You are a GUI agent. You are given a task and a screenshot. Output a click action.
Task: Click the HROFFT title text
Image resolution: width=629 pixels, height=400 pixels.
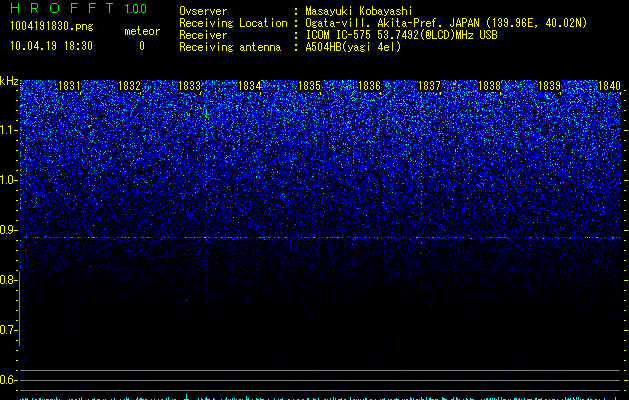coord(62,8)
